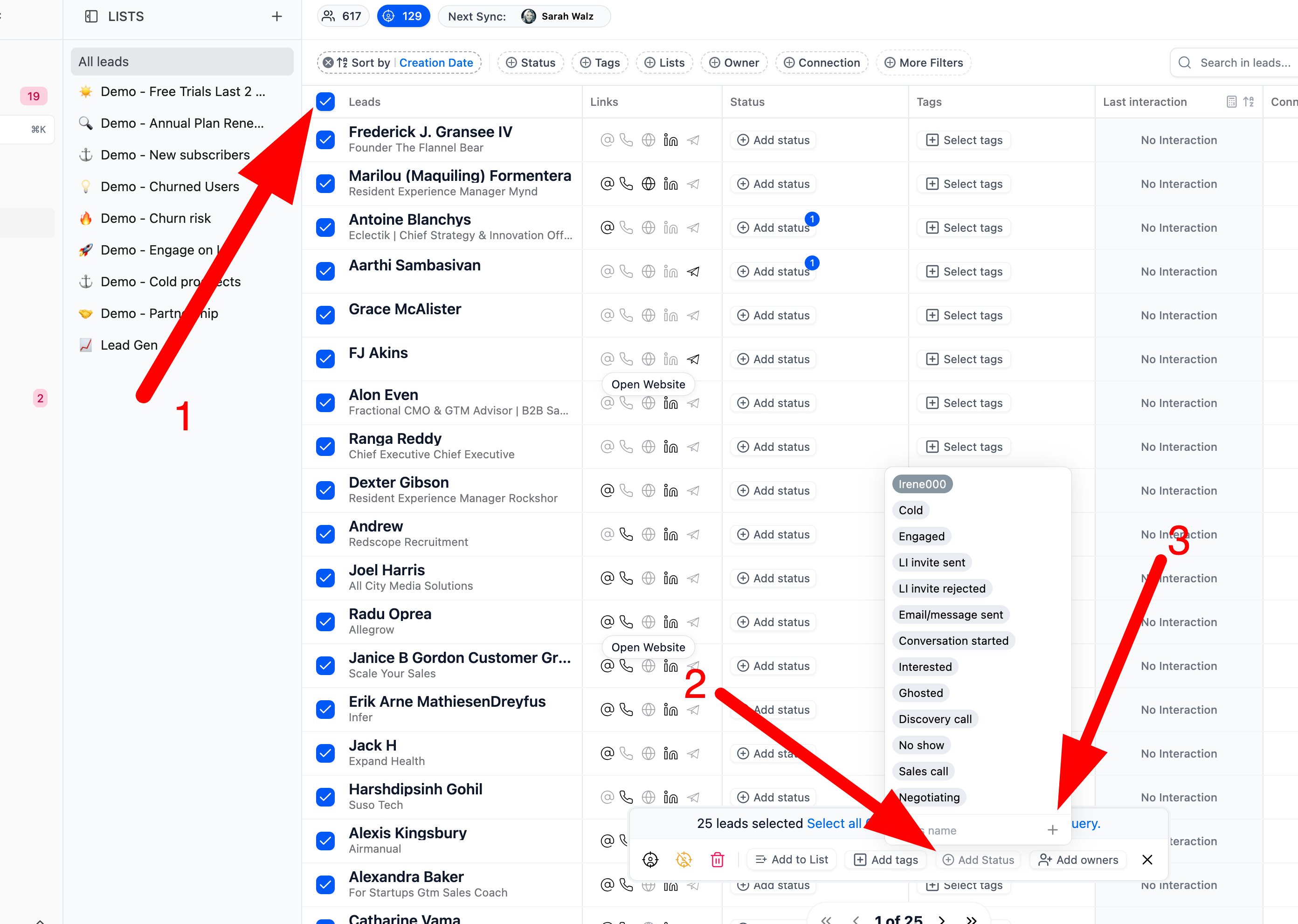
Task: Click the enrich leads target icon
Action: (650, 860)
